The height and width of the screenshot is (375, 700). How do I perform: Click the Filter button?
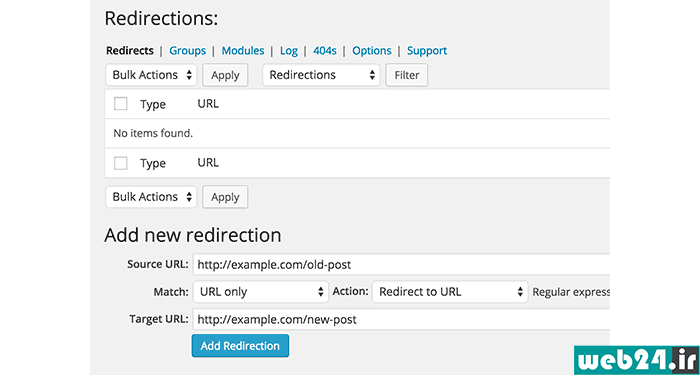point(407,75)
